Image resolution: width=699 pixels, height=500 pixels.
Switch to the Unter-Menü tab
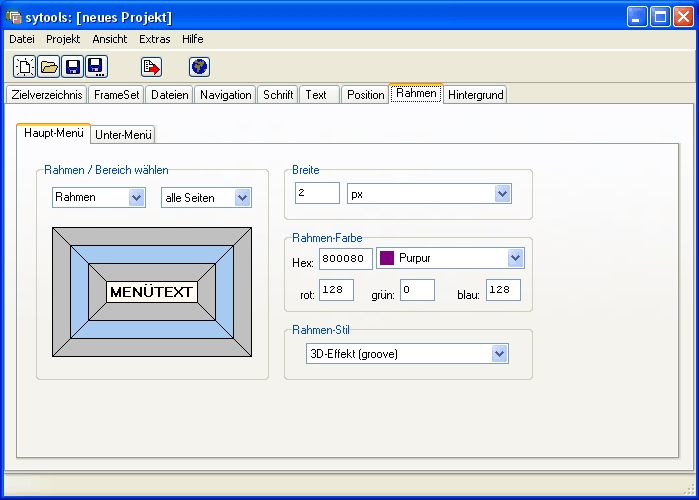coord(124,134)
